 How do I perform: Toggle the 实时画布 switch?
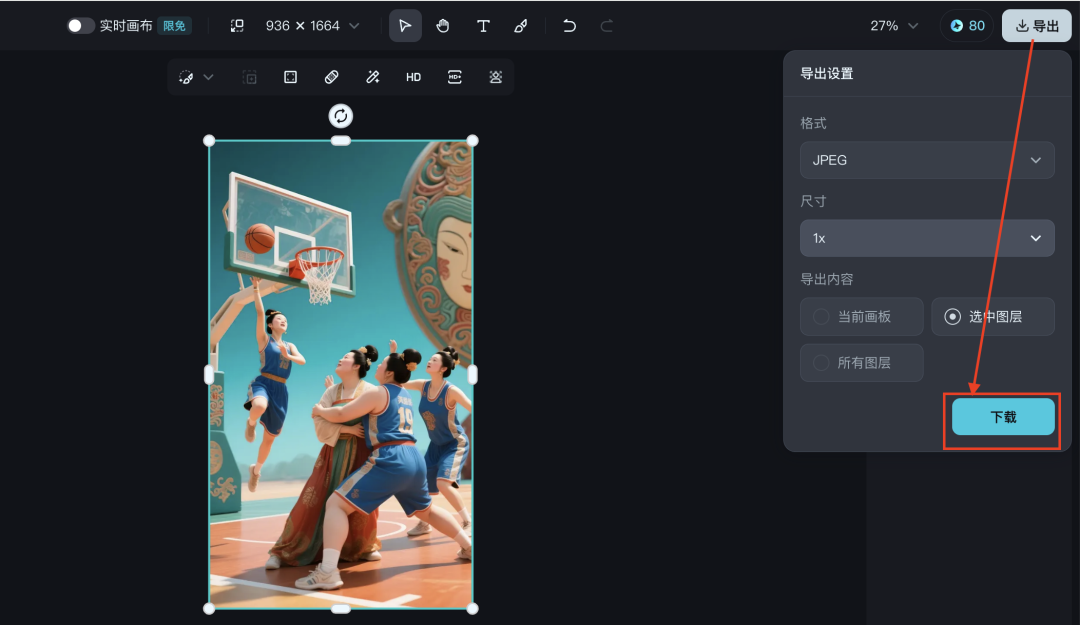(79, 25)
